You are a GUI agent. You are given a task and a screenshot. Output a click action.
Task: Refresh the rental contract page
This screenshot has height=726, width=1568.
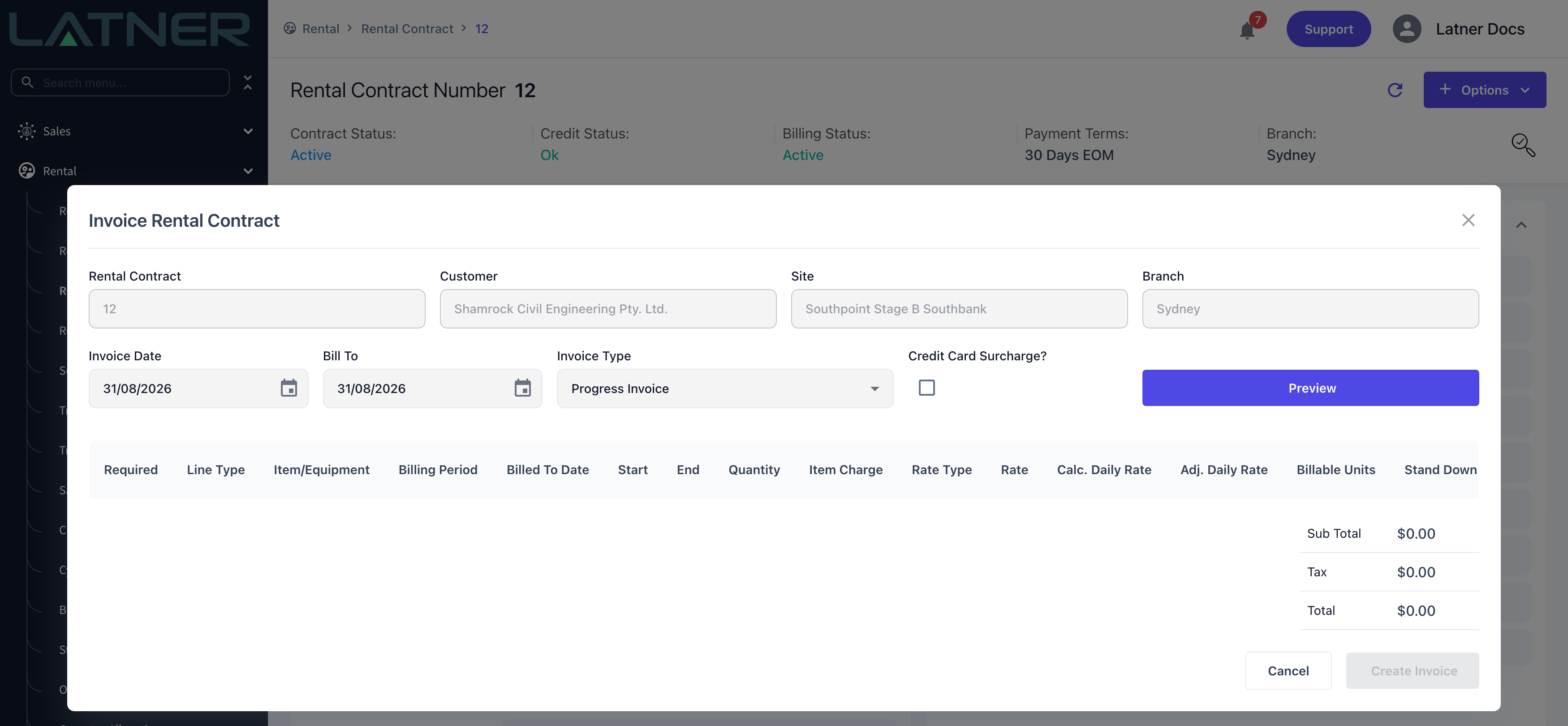(1395, 90)
